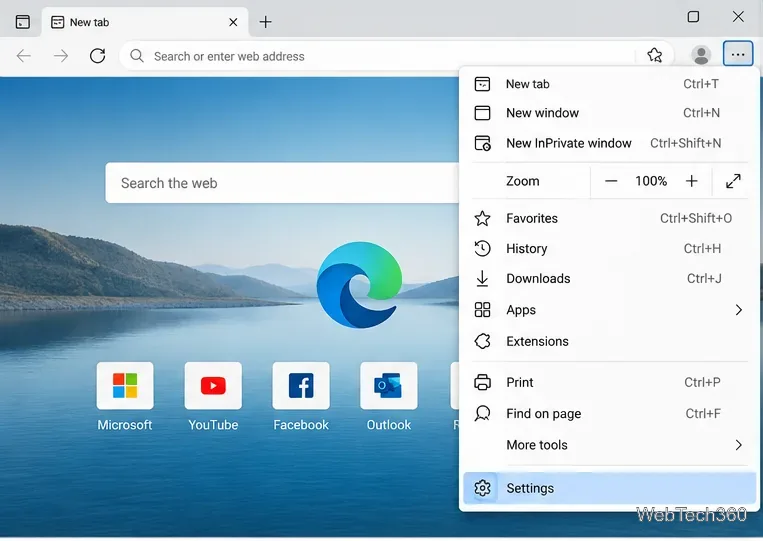Go forward with the forward arrow

(61, 56)
